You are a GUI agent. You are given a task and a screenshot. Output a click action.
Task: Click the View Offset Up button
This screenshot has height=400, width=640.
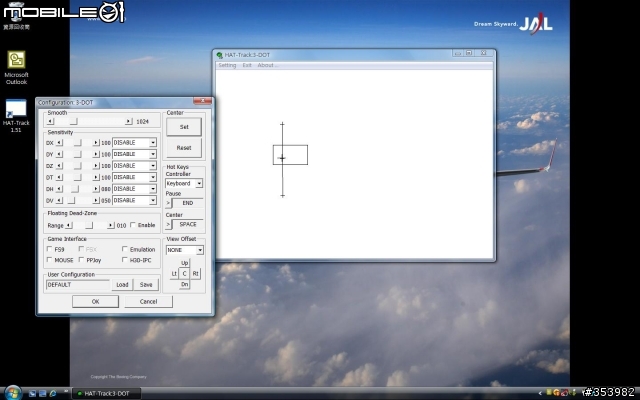point(184,263)
